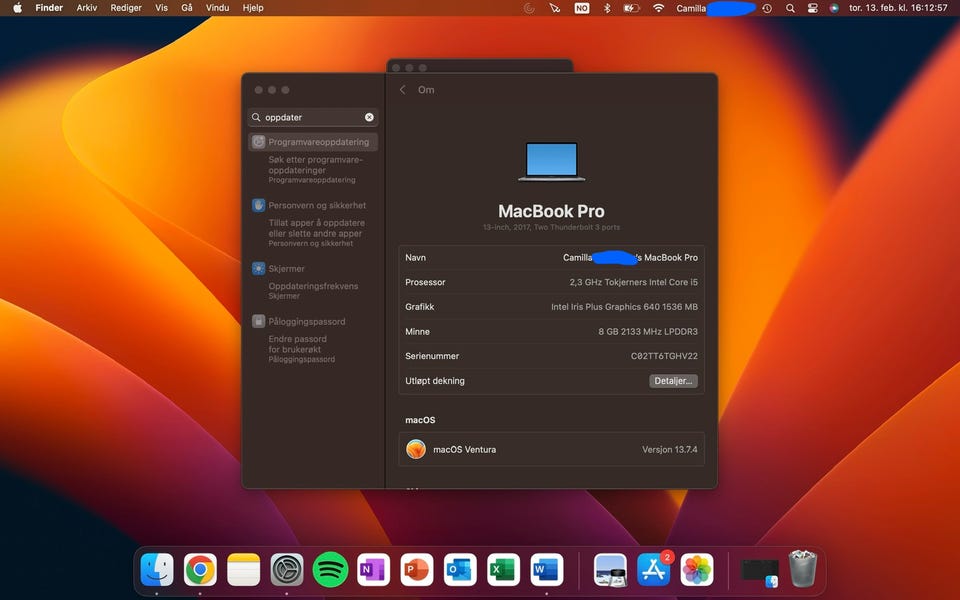Click the macOS Ventura version row

click(551, 450)
